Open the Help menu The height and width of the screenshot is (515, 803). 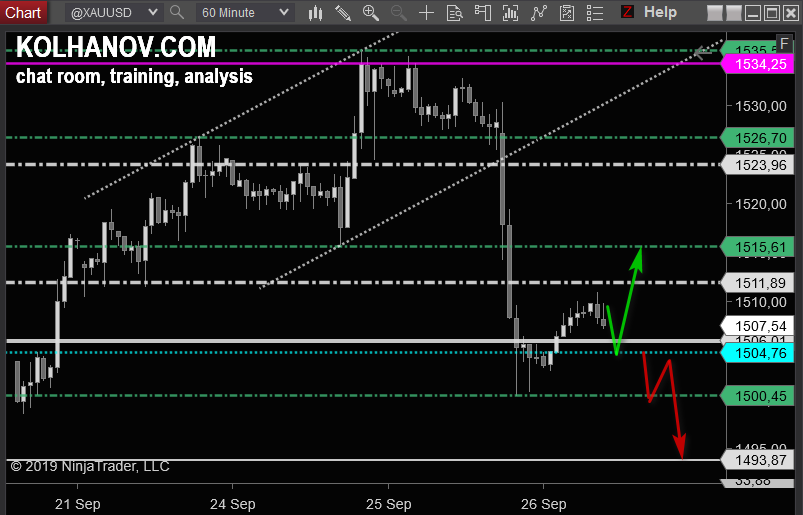click(x=660, y=11)
